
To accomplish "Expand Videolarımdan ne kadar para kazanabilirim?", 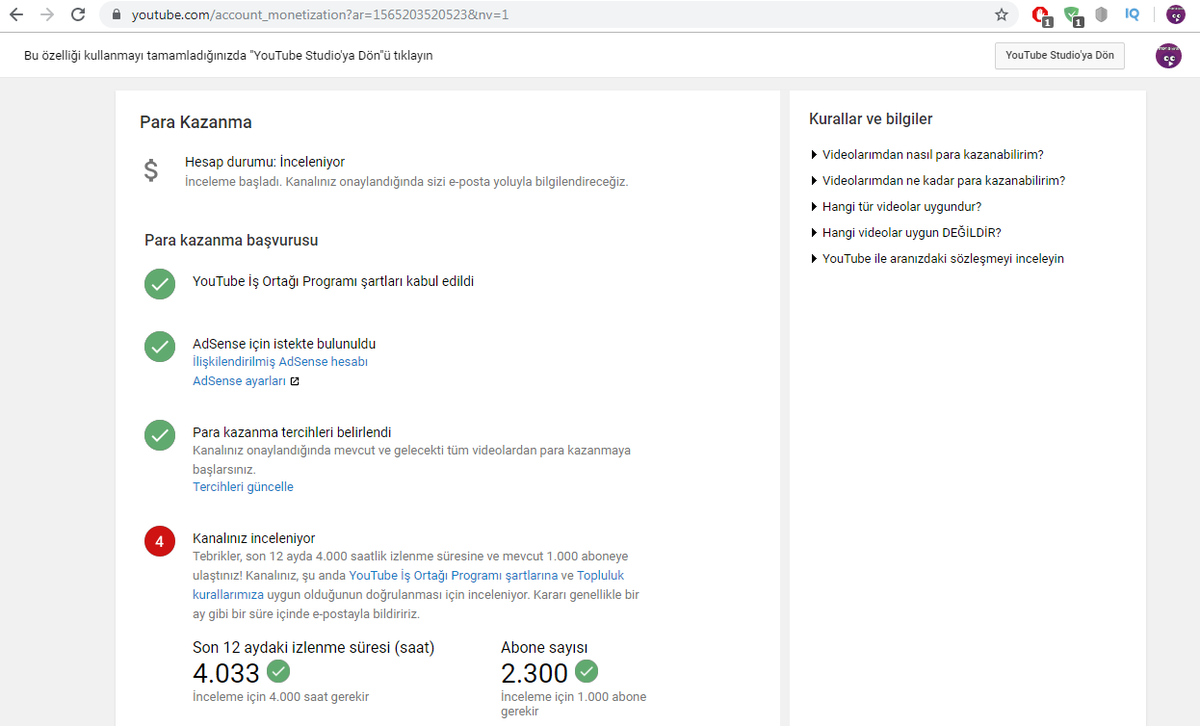I will click(x=937, y=181).
